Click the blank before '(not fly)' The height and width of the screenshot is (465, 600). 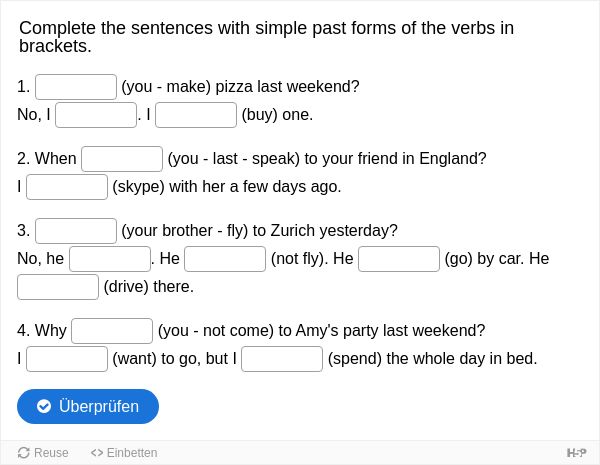pos(225,259)
